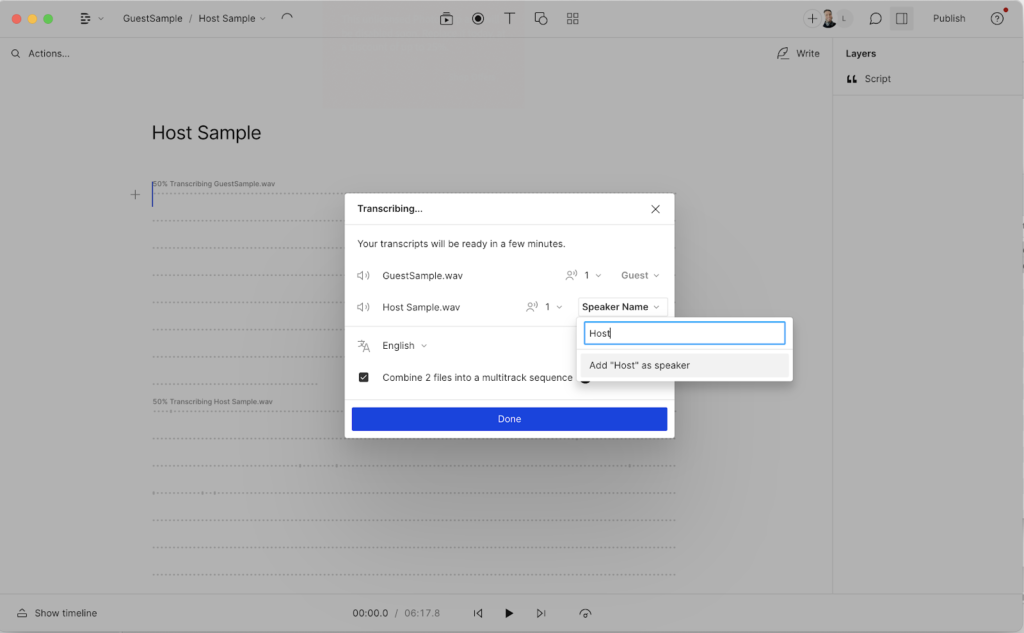This screenshot has height=633, width=1024.
Task: Open the English language dropdown
Action: tap(404, 345)
